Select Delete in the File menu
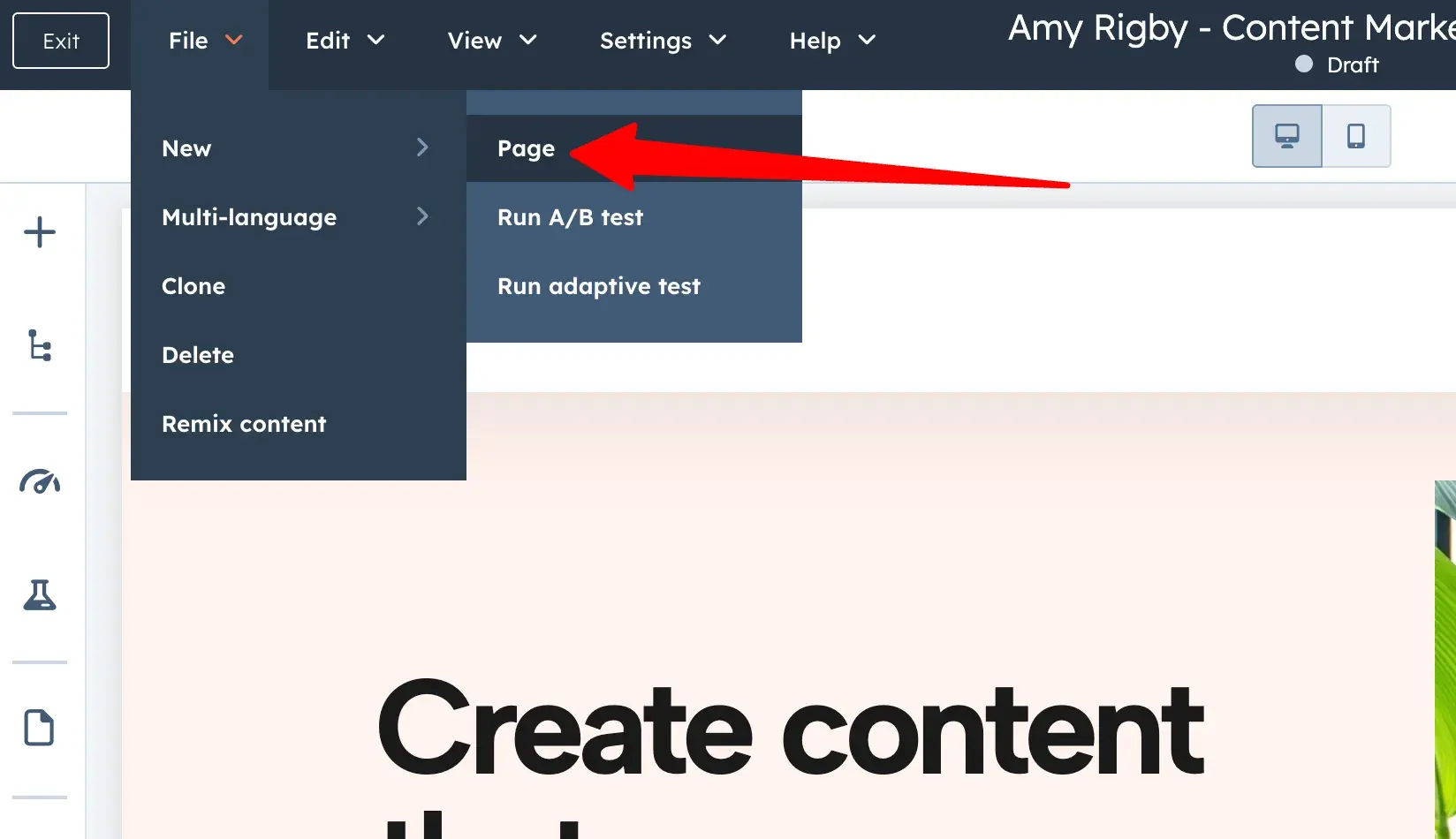Screen dimensions: 1456x839 point(198,355)
